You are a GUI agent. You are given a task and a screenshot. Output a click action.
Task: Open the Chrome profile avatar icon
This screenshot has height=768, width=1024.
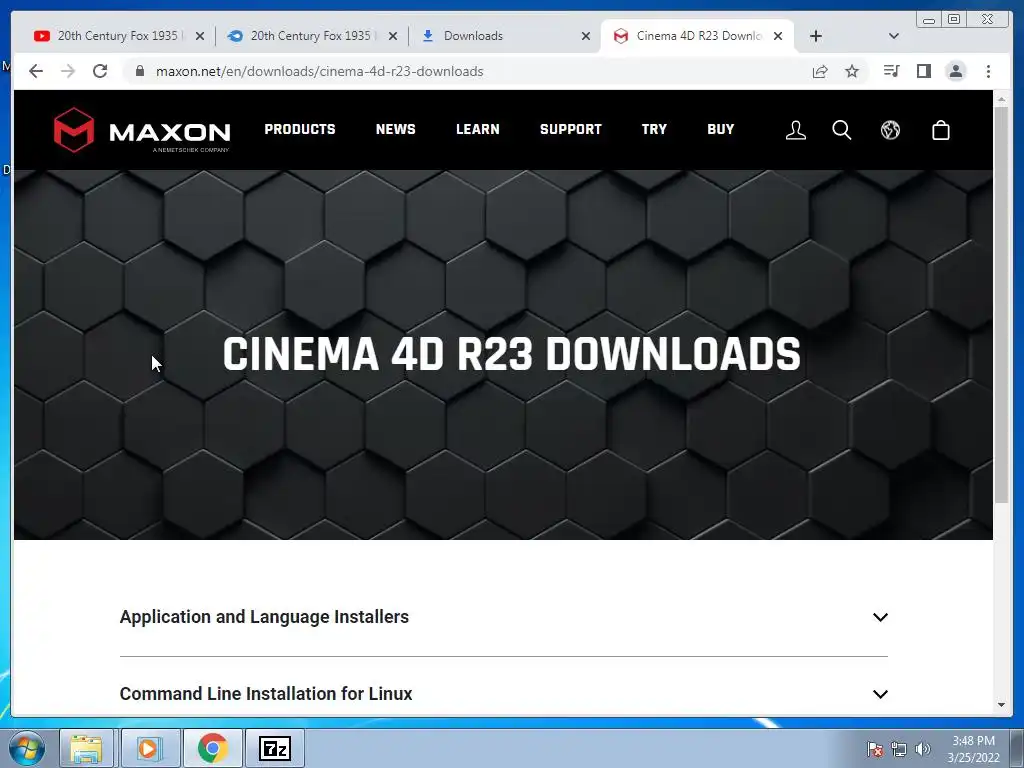tap(955, 71)
